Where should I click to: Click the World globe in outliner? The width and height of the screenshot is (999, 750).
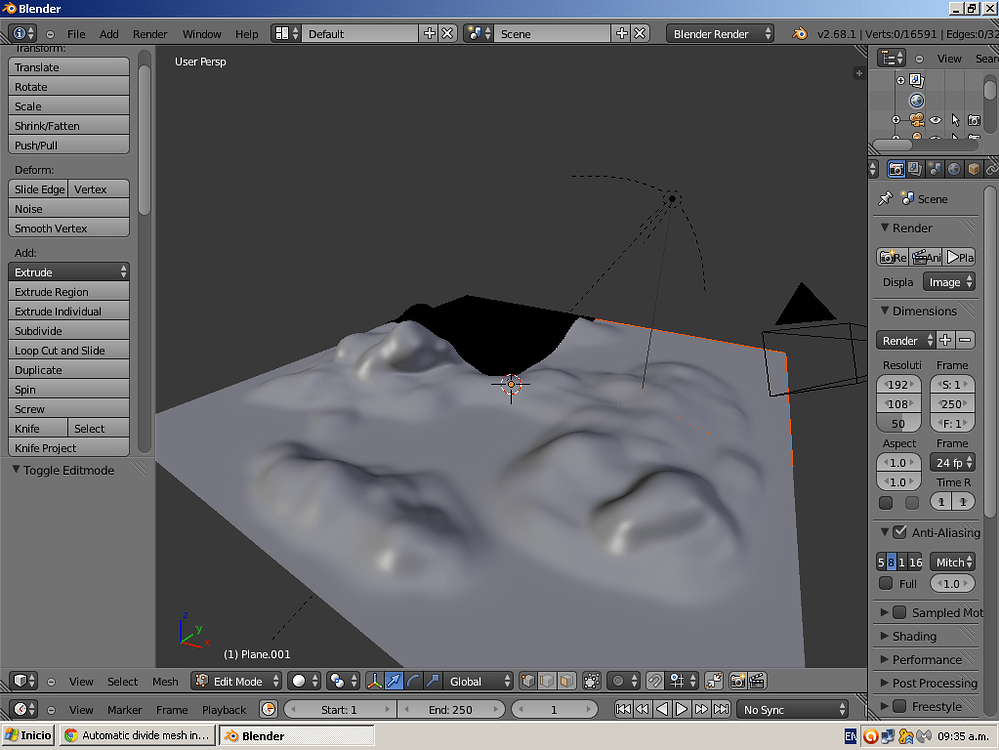pyautogui.click(x=916, y=100)
